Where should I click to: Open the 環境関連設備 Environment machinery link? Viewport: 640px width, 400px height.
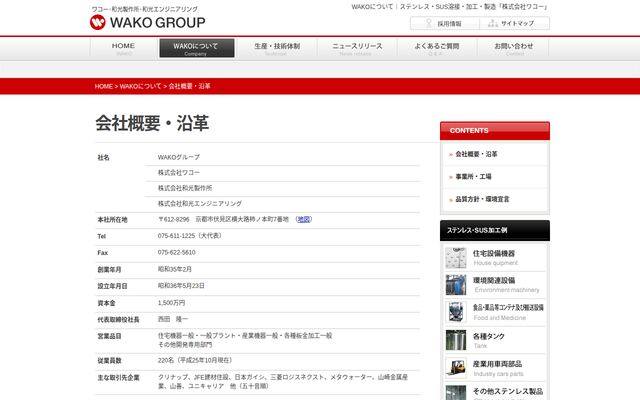[x=506, y=285]
